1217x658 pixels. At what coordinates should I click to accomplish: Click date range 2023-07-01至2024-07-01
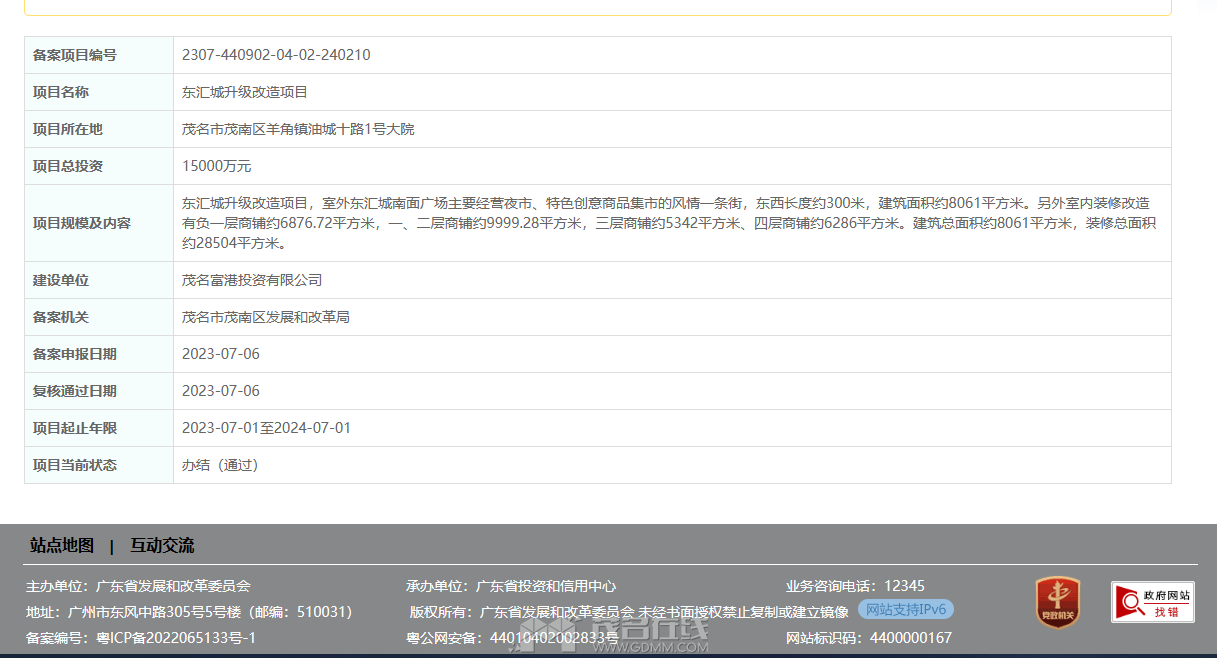pos(266,428)
